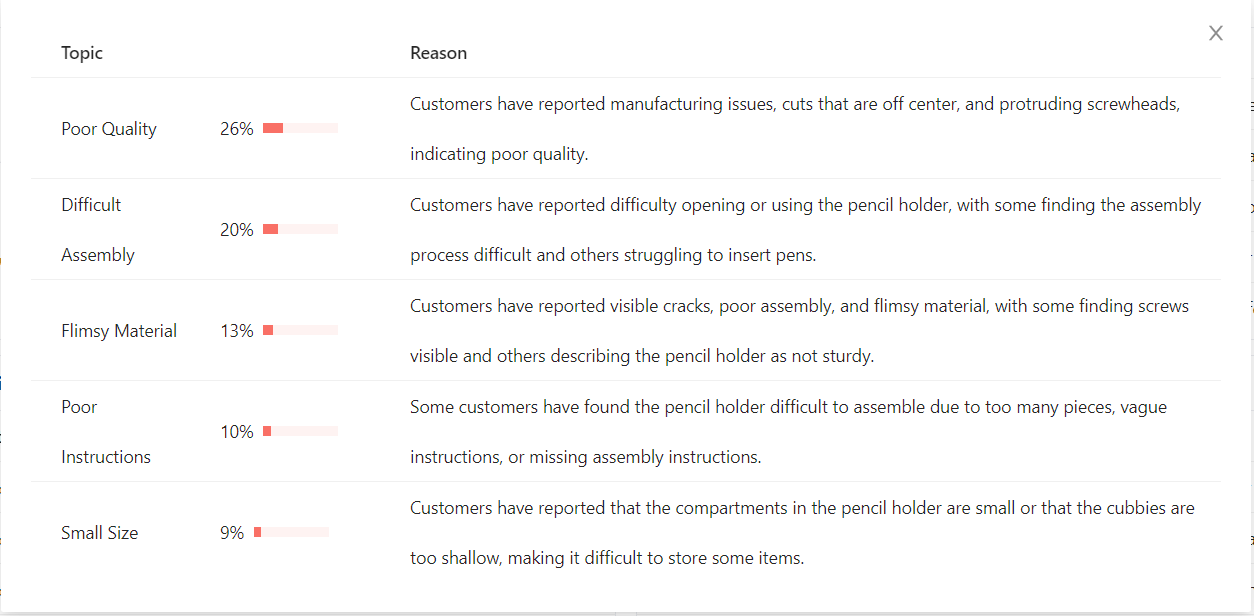Click the Poor Quality reason text
The height and width of the screenshot is (616, 1254).
795,129
